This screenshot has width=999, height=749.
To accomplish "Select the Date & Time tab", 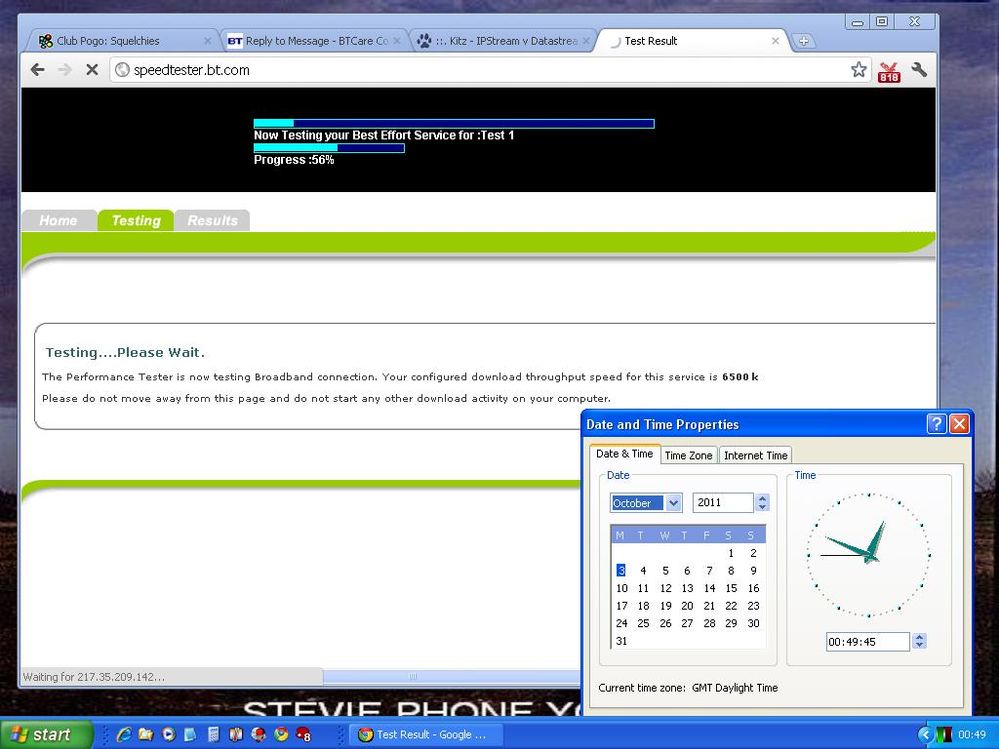I will [624, 453].
